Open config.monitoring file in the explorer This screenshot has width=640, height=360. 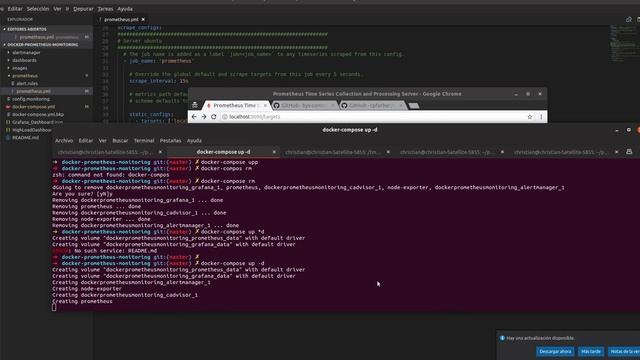point(31,99)
